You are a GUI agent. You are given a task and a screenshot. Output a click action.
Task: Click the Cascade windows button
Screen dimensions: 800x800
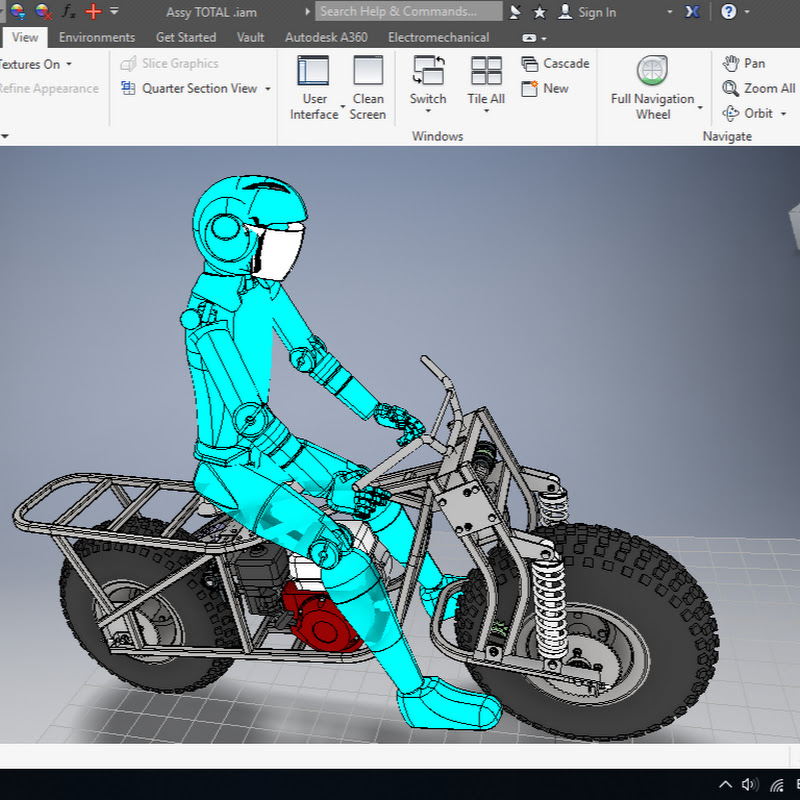click(556, 63)
